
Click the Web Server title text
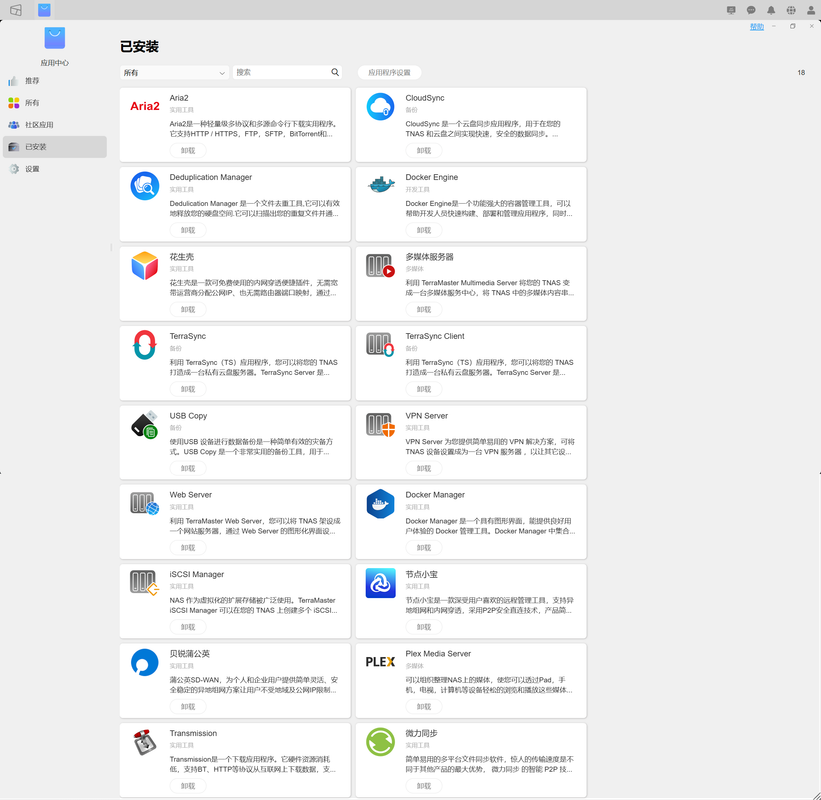(191, 495)
